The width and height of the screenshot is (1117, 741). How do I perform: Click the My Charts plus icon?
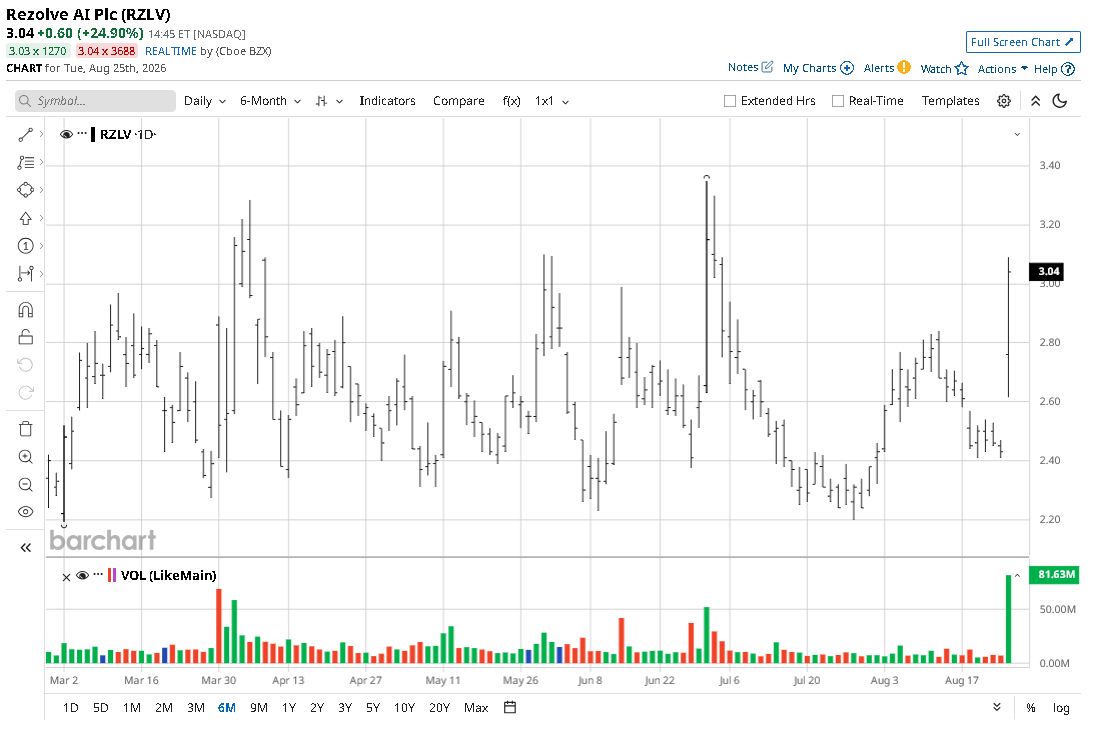[847, 68]
